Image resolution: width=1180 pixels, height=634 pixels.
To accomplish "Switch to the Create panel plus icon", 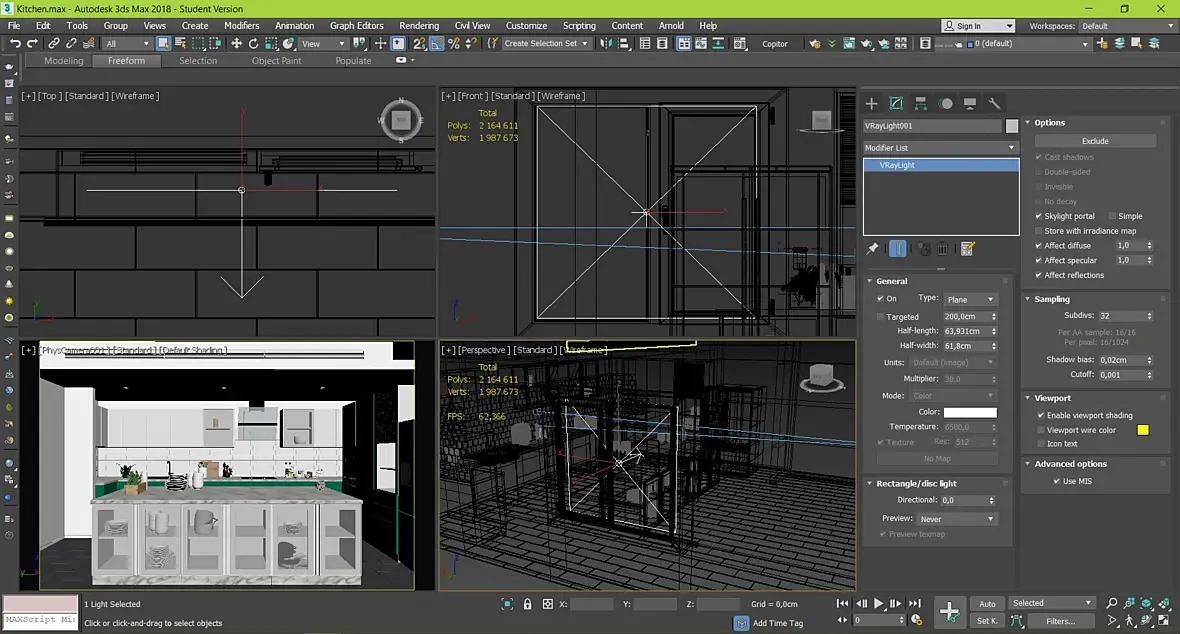I will [871, 104].
